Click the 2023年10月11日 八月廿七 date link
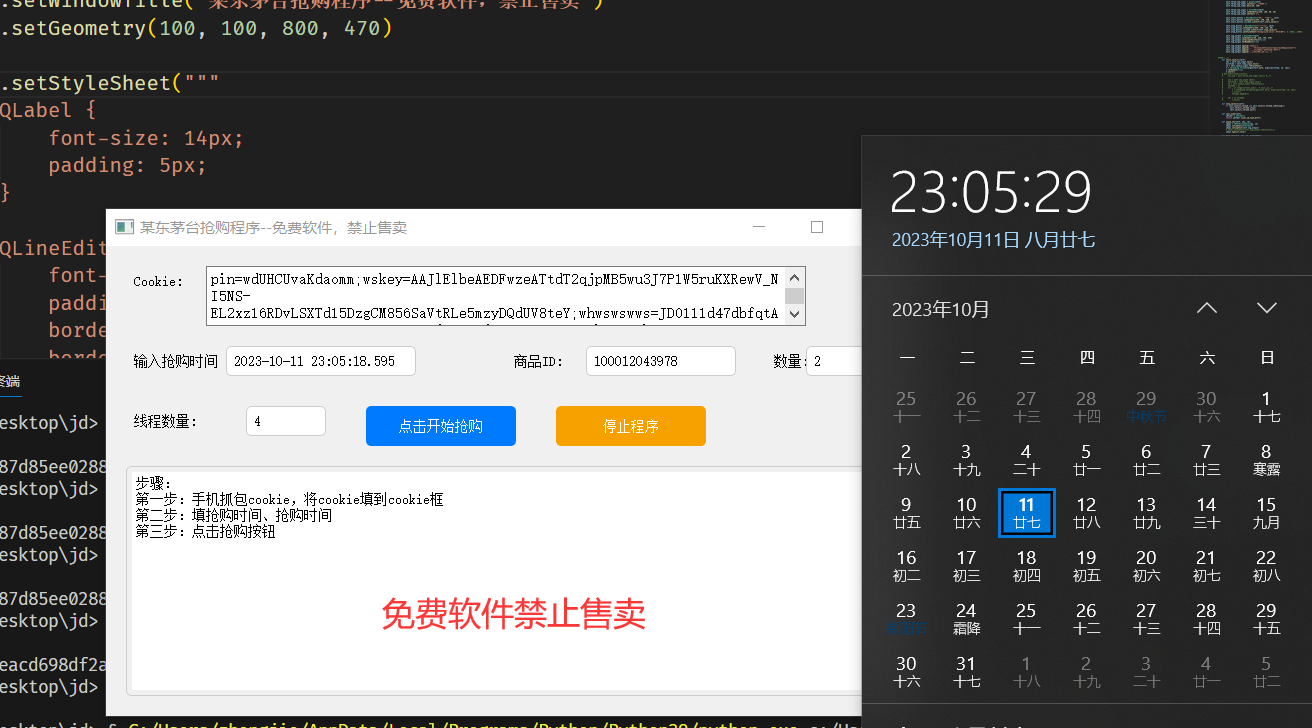 [x=993, y=240]
